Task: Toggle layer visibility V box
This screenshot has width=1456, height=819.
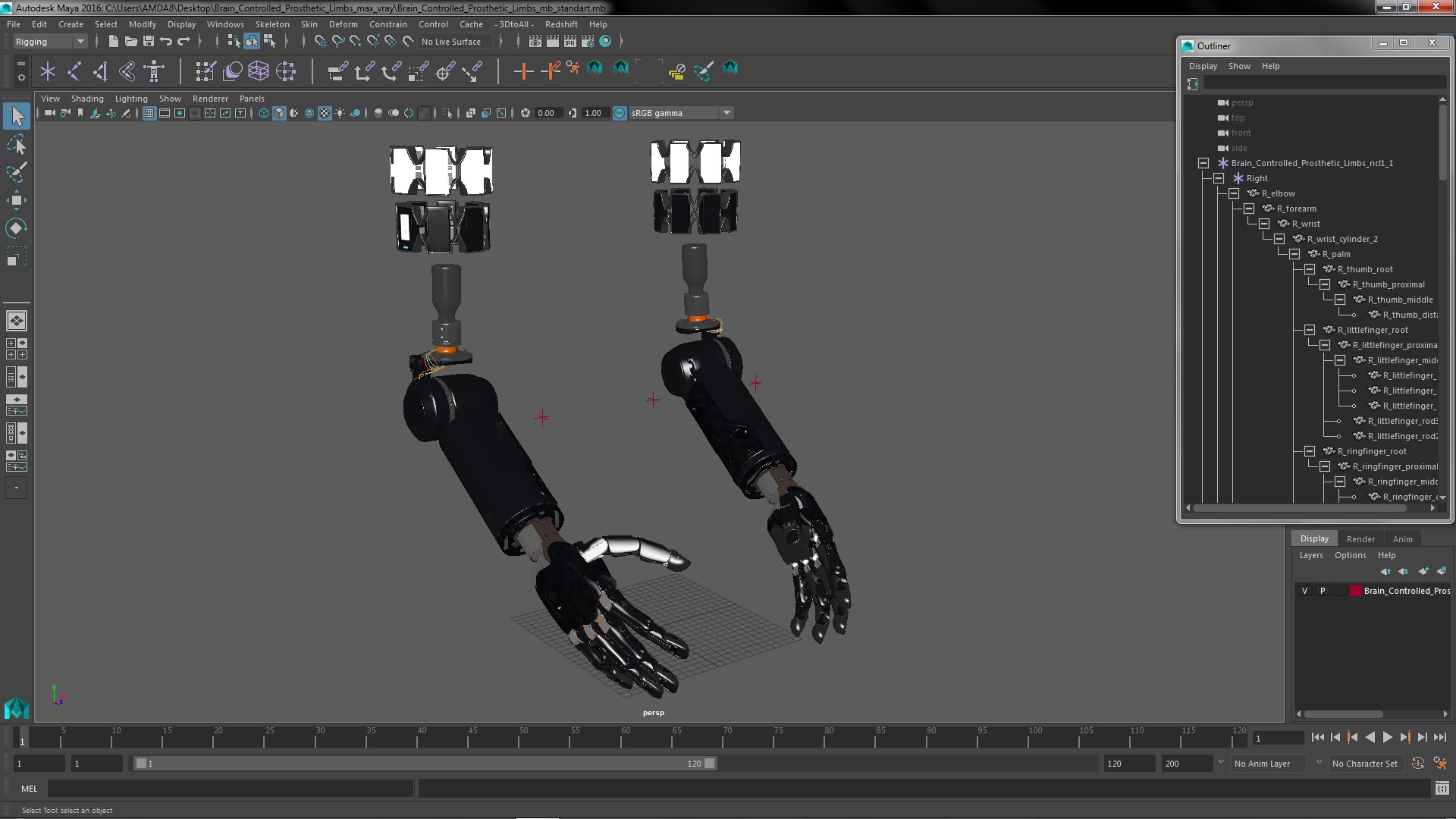Action: [x=1304, y=591]
